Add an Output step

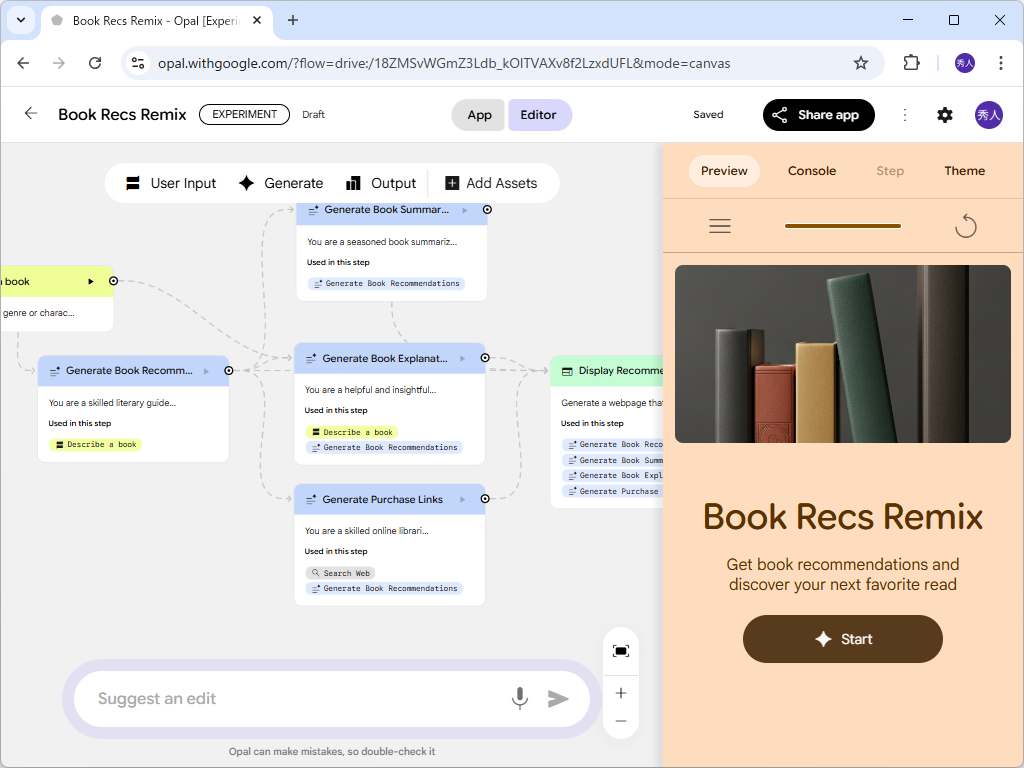coord(381,184)
